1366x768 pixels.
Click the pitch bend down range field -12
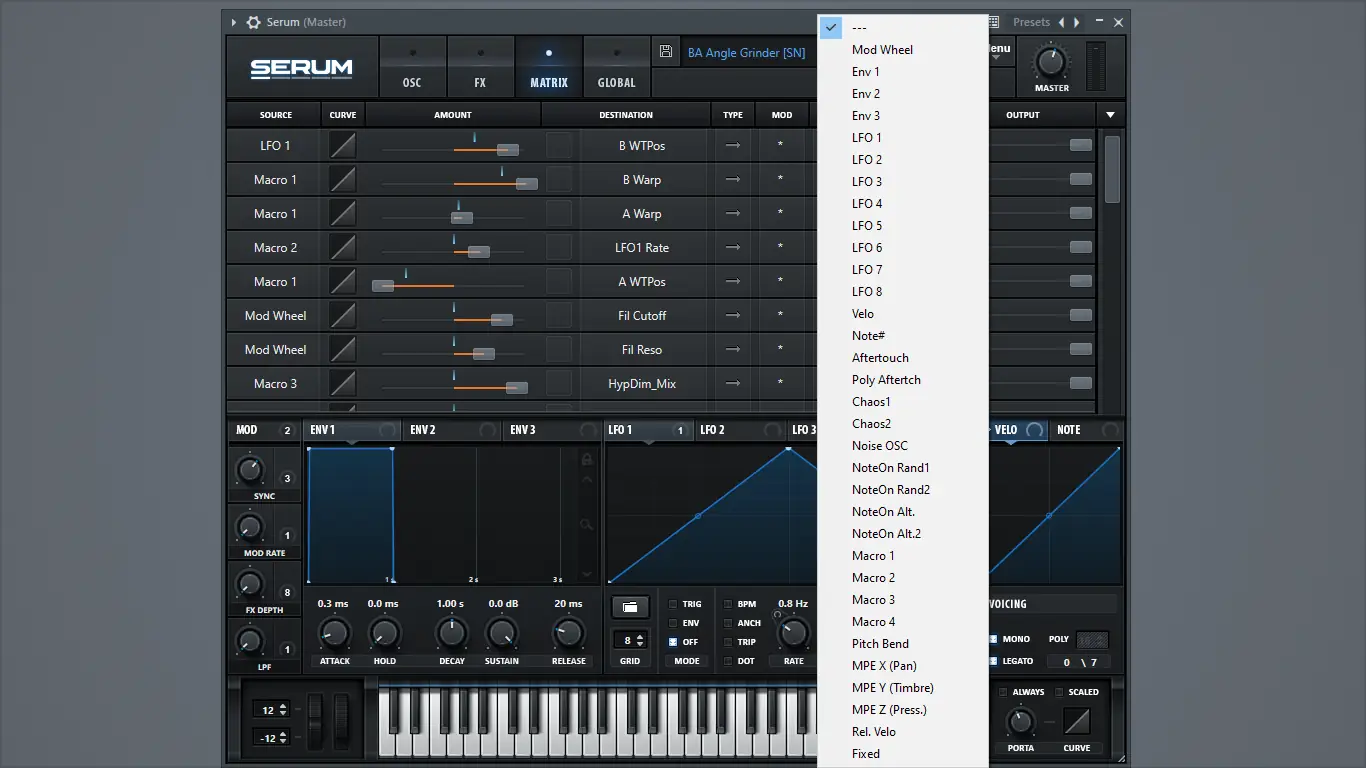271,738
